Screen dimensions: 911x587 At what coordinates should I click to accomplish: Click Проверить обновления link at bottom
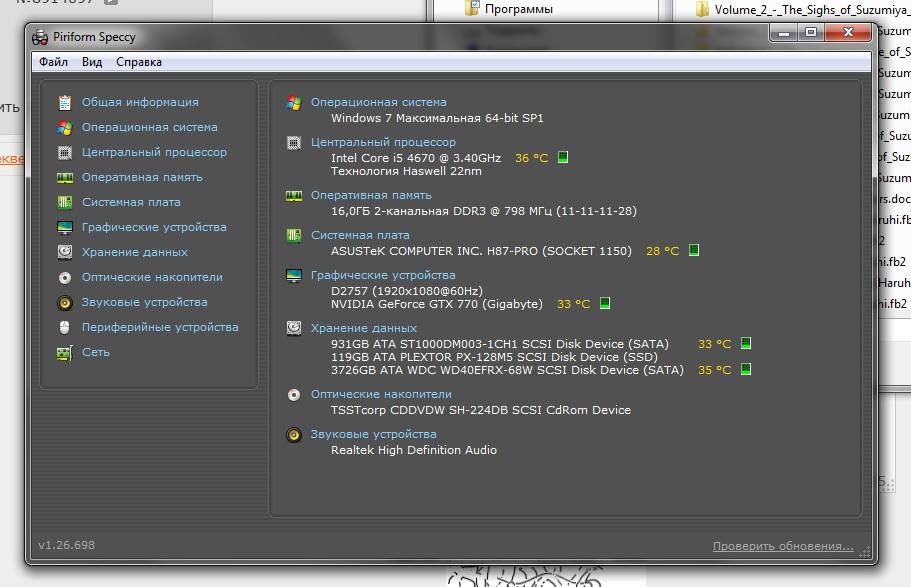[783, 546]
